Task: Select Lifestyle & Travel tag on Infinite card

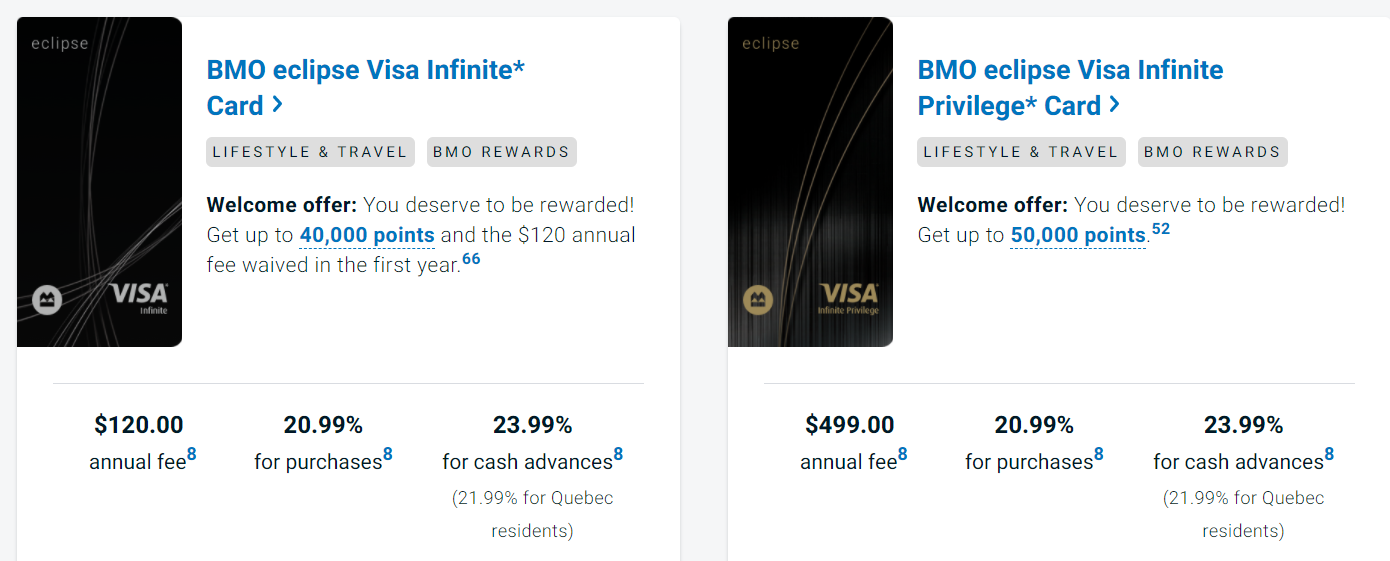Action: 310,152
